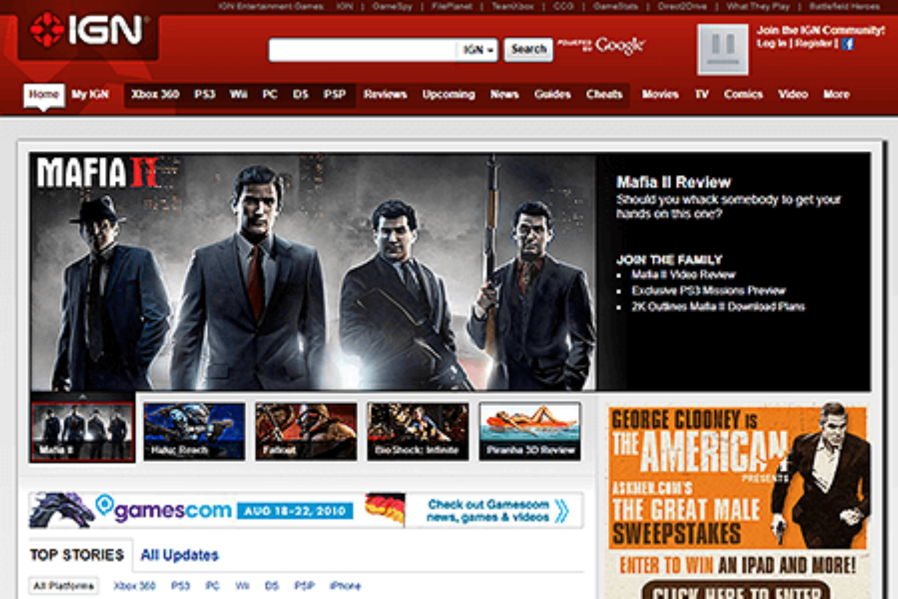Click What They Play link
898x599 pixels.
pyautogui.click(x=758, y=6)
